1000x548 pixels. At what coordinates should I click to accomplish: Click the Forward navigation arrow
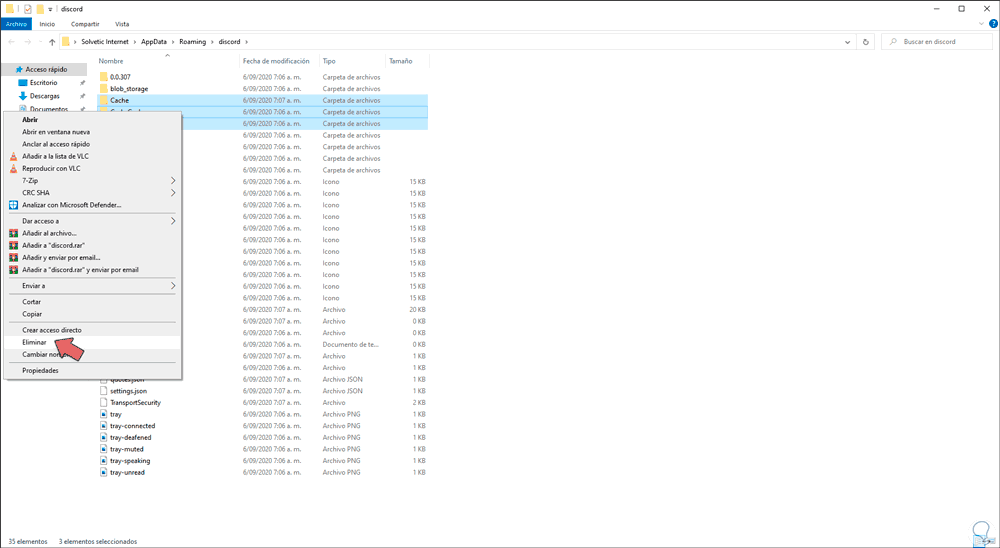point(27,42)
